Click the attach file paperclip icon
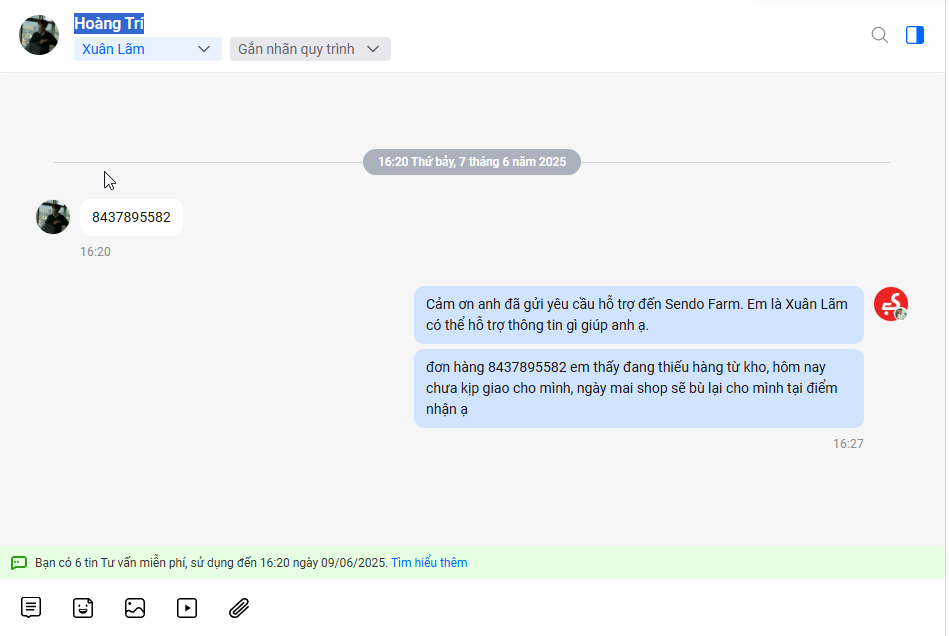This screenshot has height=636, width=949. pyautogui.click(x=239, y=608)
